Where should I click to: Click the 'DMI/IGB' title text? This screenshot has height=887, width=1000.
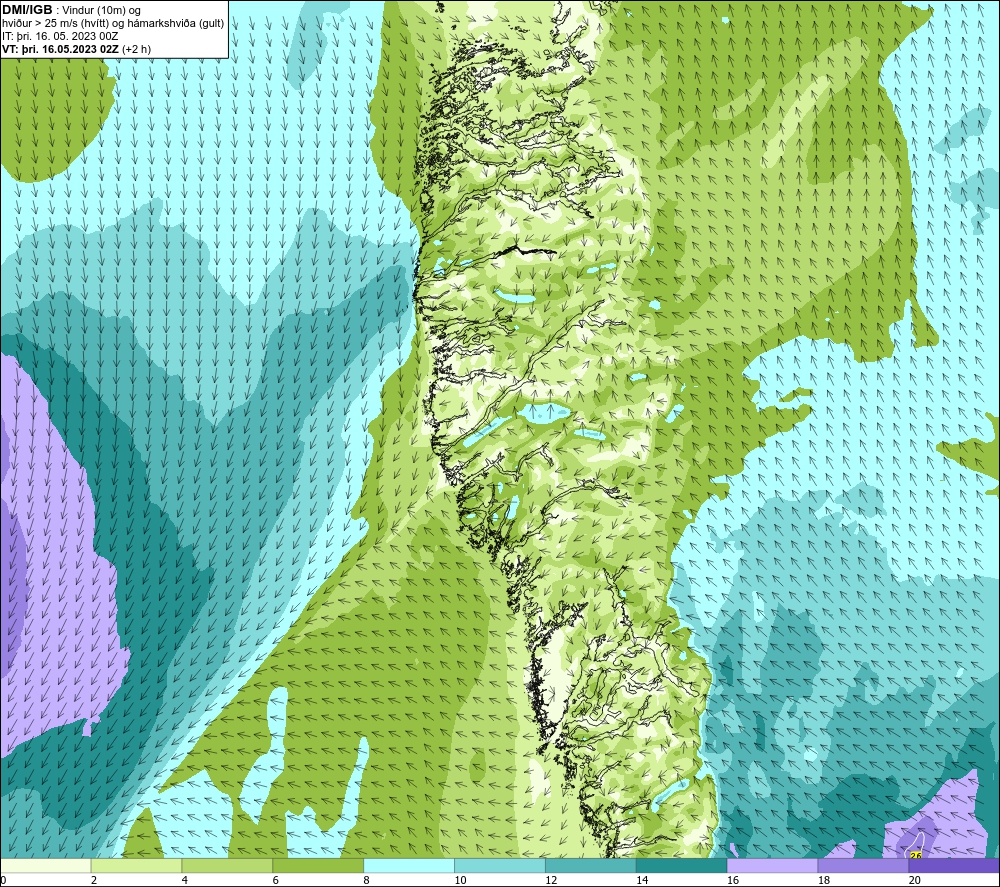coord(27,10)
